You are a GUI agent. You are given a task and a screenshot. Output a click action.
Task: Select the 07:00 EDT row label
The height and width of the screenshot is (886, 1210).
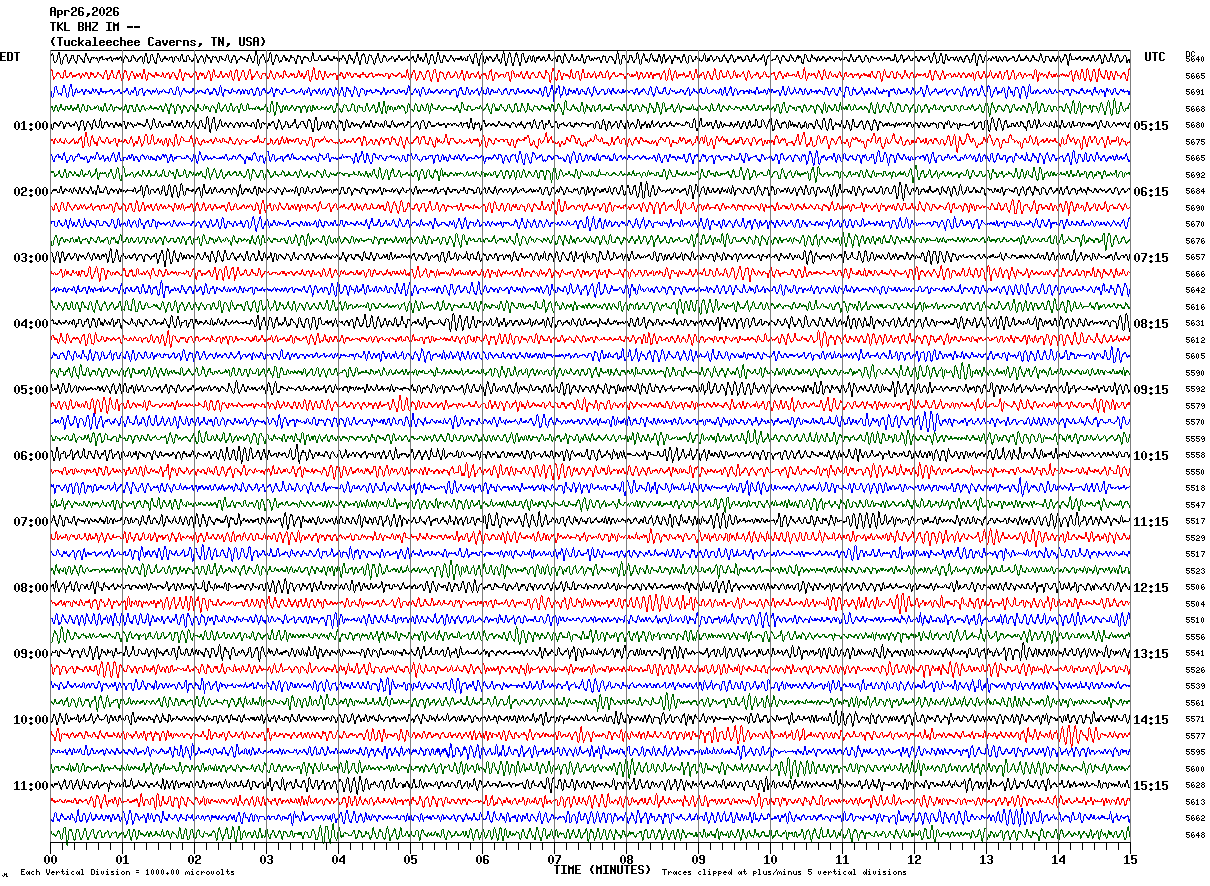pos(30,522)
